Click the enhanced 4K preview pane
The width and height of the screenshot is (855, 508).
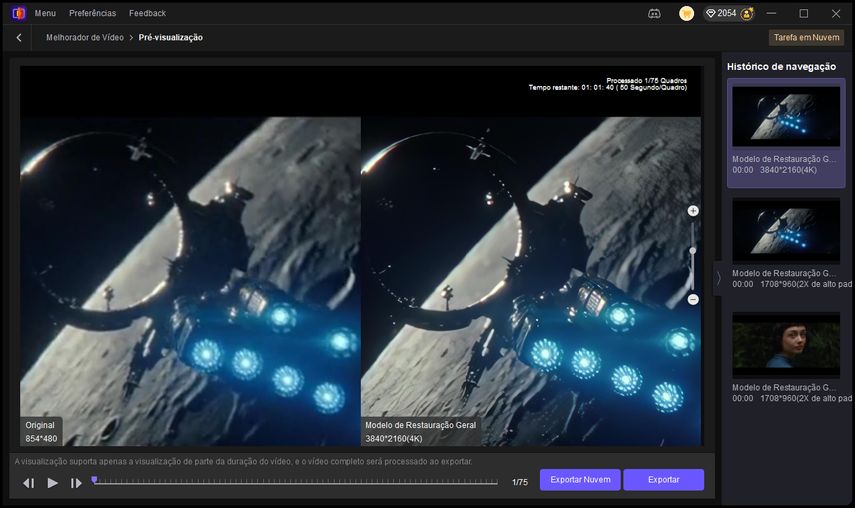point(531,281)
